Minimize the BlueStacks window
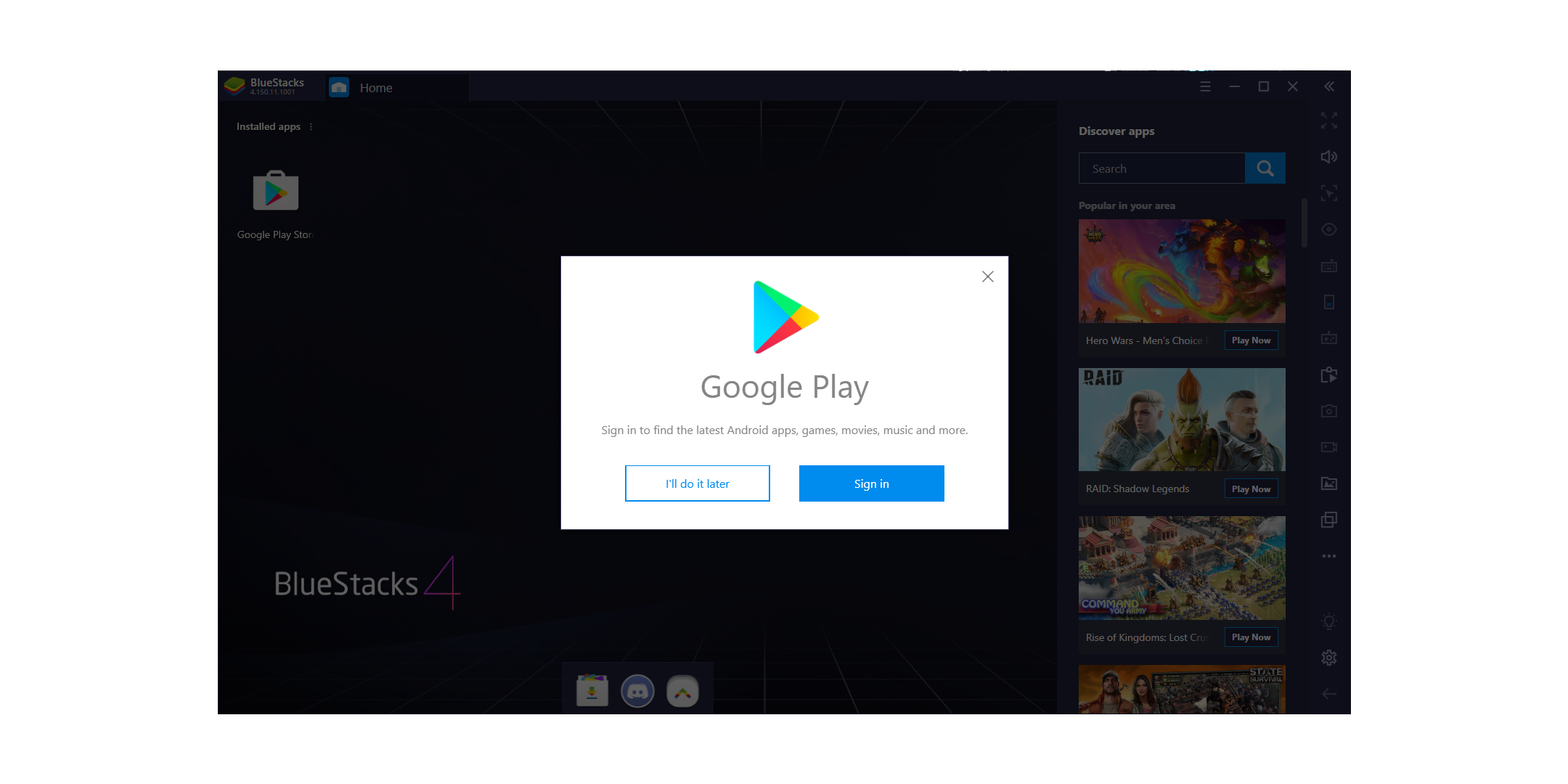The width and height of the screenshot is (1568, 784). (1234, 86)
